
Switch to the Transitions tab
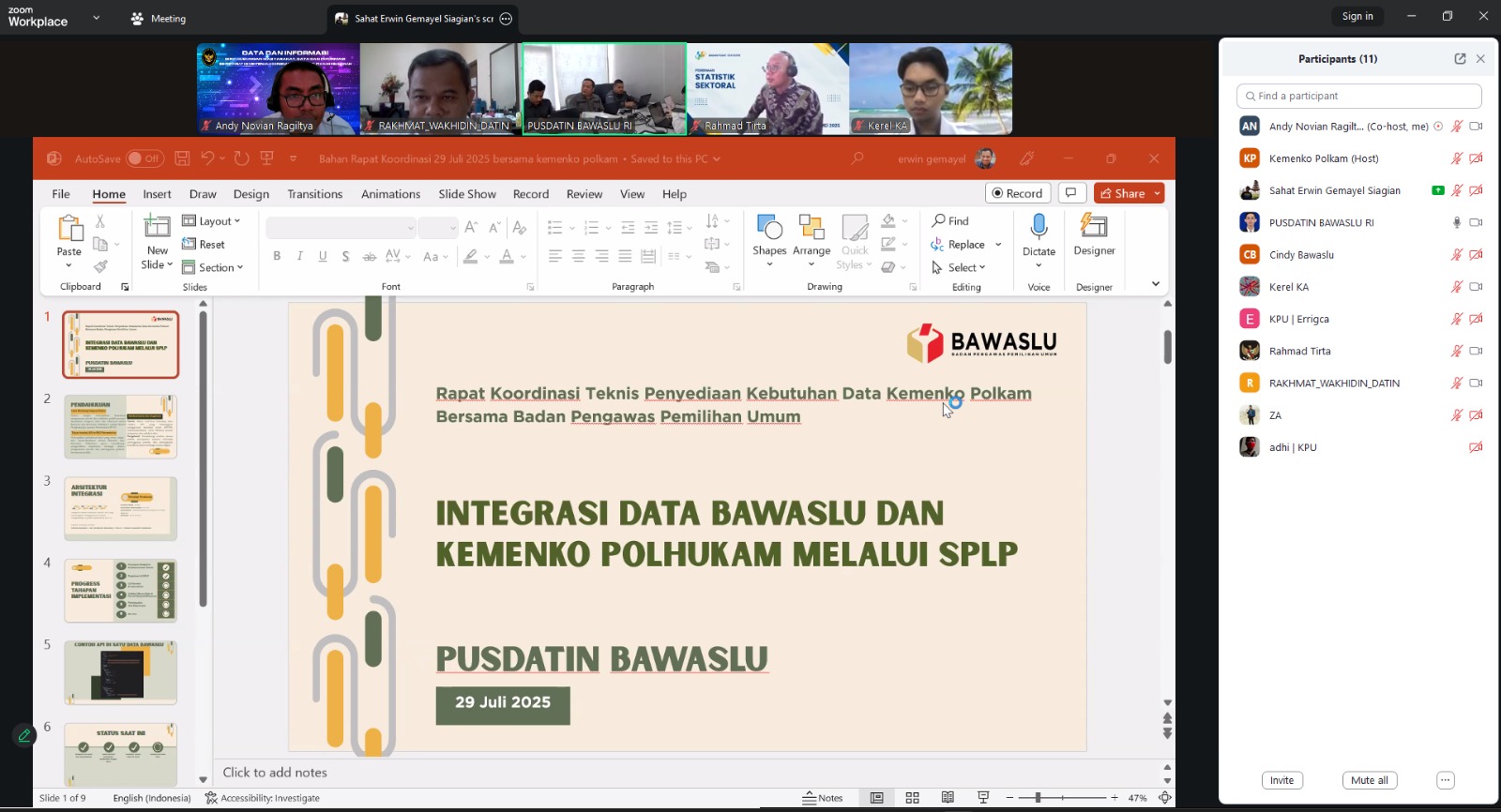pos(315,194)
